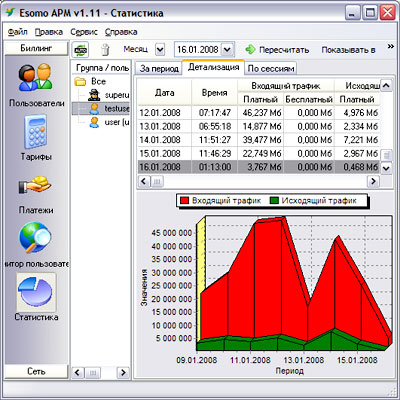Click the table's scroll down arrow
This screenshot has height=400, width=400.
[x=386, y=168]
